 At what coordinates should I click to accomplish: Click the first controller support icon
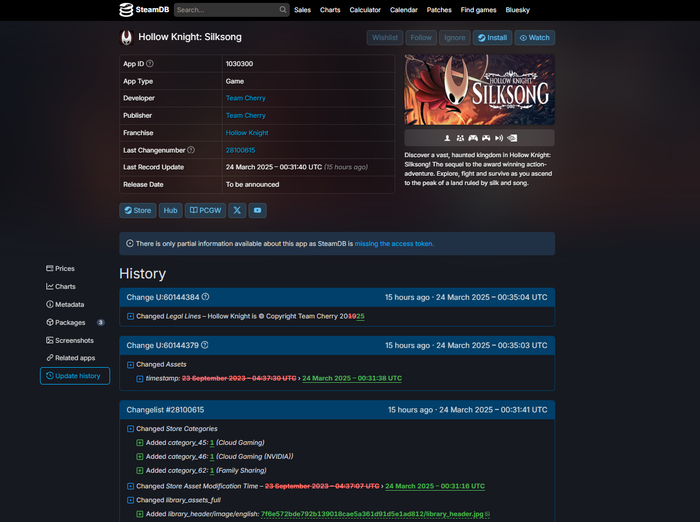tap(473, 138)
